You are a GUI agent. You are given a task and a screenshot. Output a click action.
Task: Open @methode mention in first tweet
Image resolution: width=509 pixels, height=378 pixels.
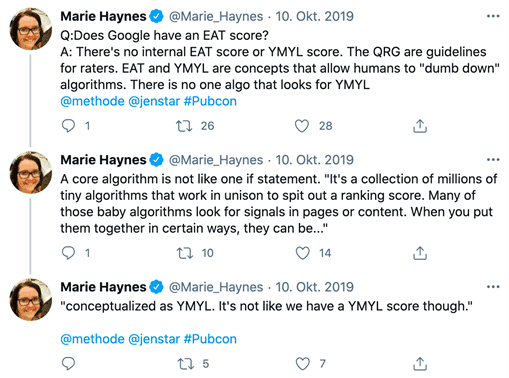coord(92,101)
